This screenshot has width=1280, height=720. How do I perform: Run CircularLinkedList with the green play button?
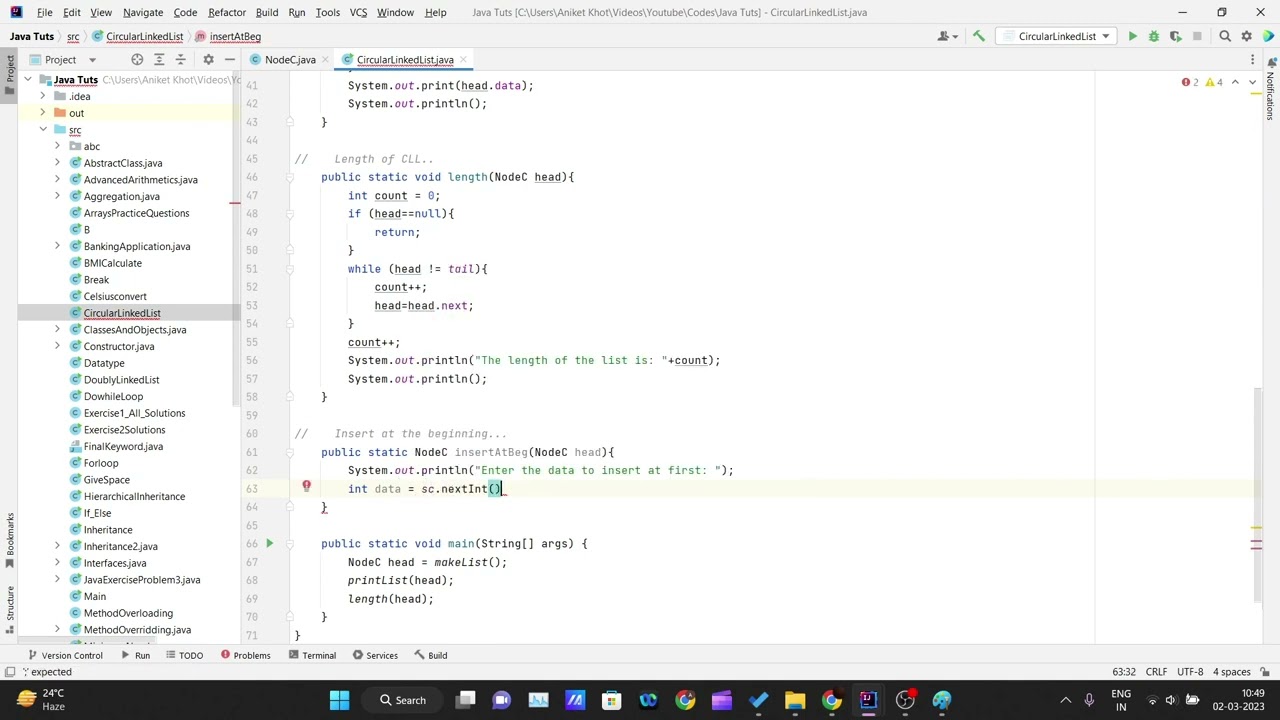pos(1132,36)
